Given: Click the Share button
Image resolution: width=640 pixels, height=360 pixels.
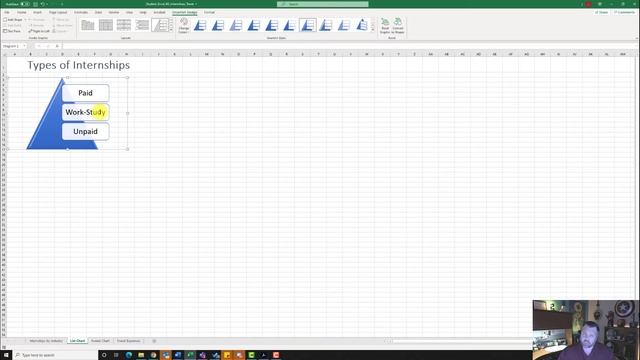Looking at the screenshot, I should 602,12.
